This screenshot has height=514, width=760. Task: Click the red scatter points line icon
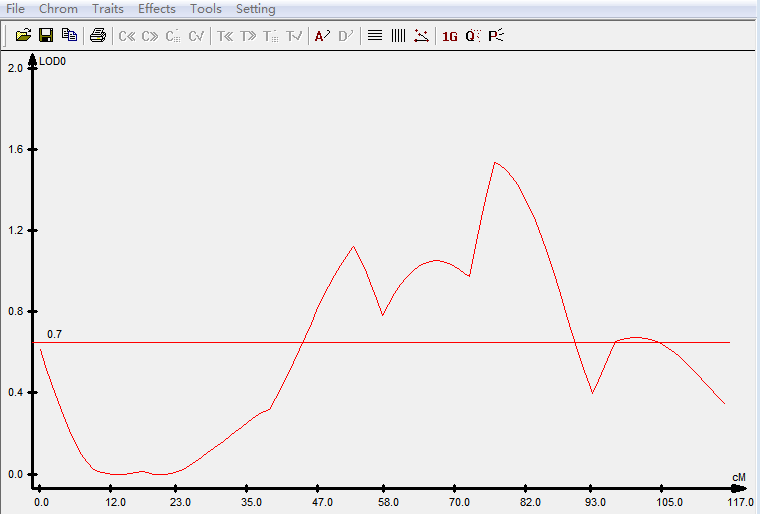(421, 35)
